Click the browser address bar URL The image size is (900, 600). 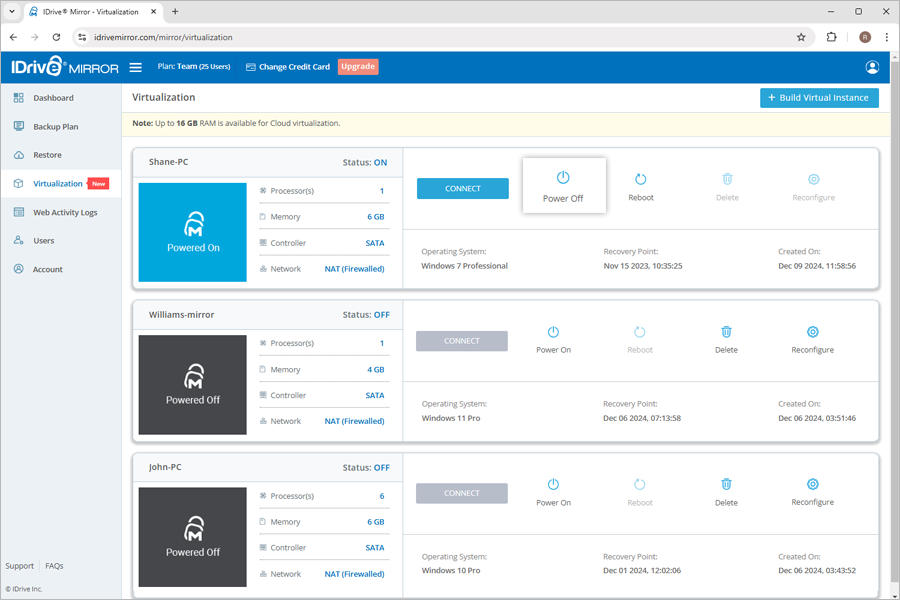[164, 37]
